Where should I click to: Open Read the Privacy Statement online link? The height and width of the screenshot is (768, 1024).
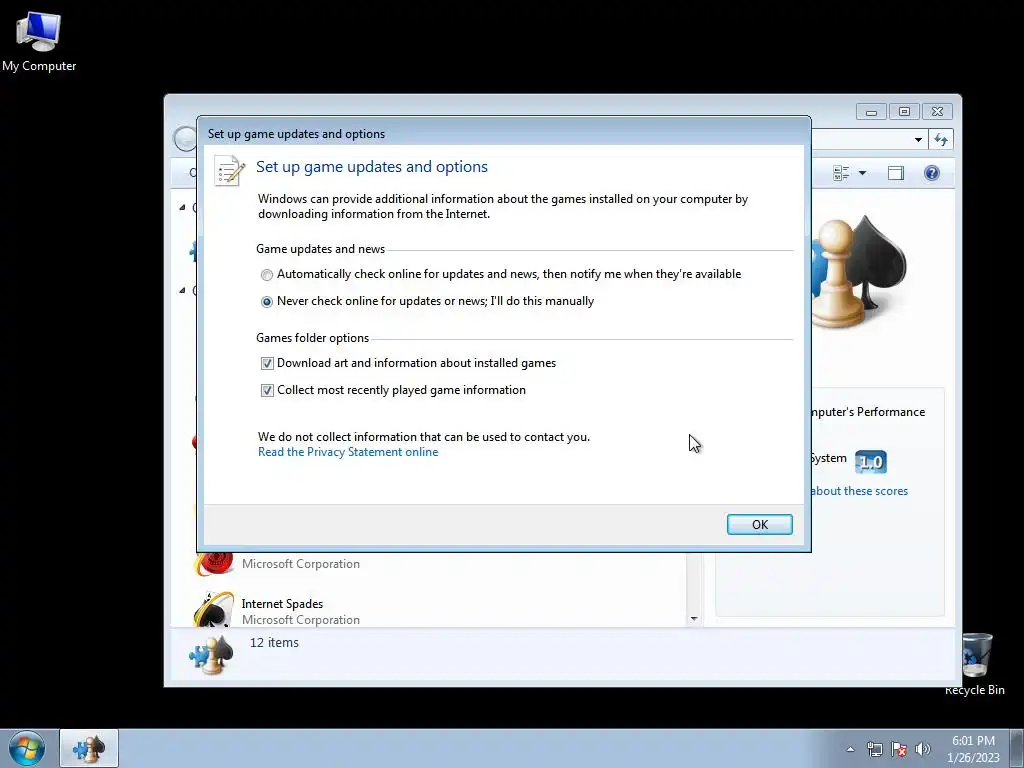348,452
